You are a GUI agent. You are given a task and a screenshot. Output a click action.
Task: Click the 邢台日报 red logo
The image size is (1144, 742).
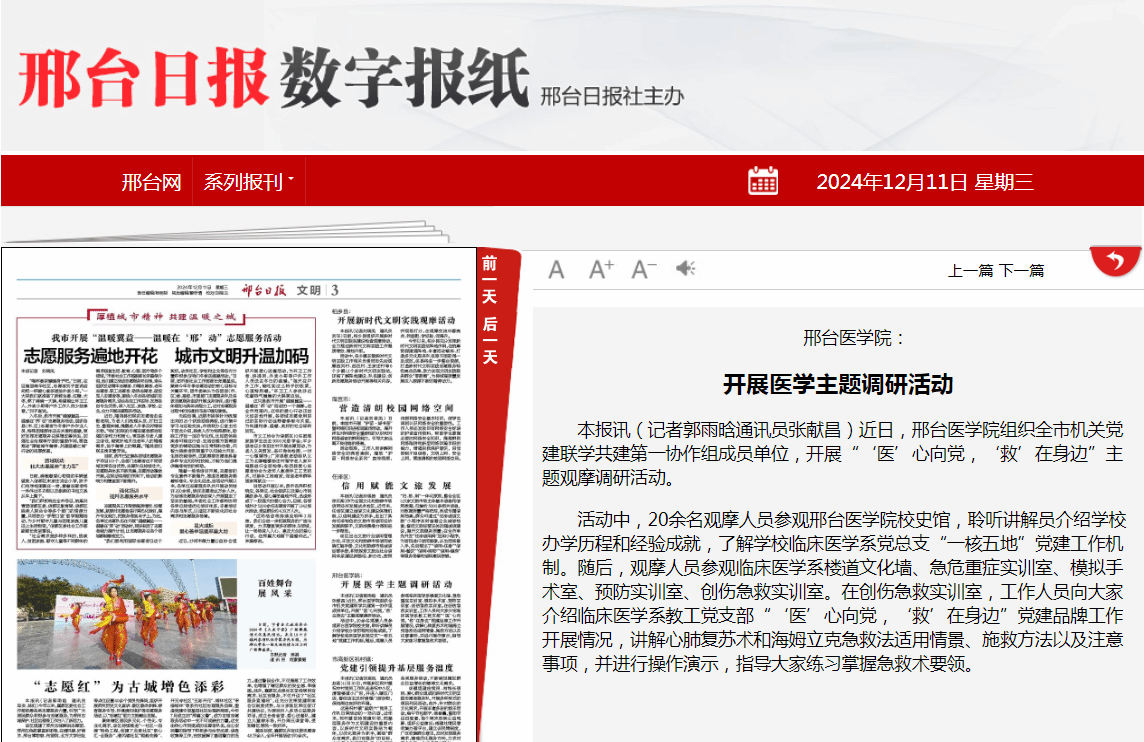tap(144, 79)
